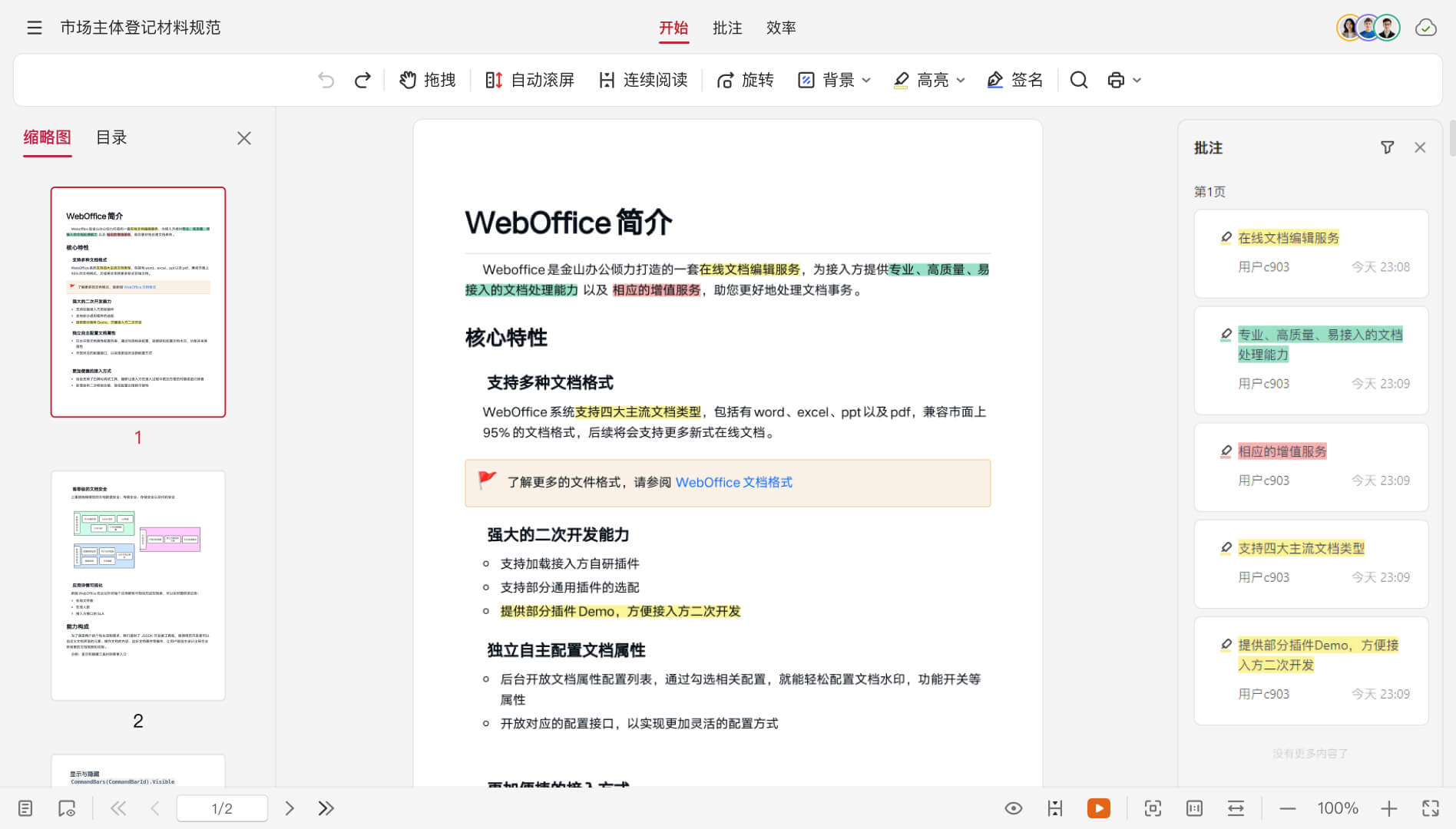The height and width of the screenshot is (829, 1456).
Task: Open the 相应的增值服务 annotation card
Action: point(1312,467)
